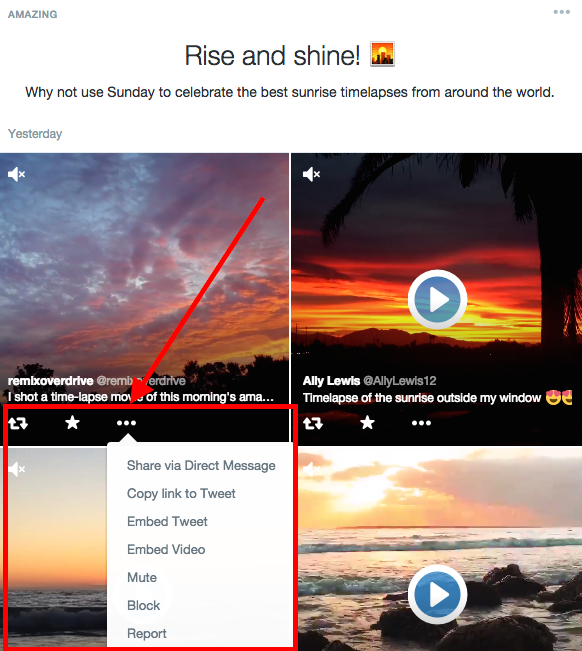Image resolution: width=582 pixels, height=651 pixels.
Task: Retweet the remixoverdrive time-lapse tweet
Action: (x=18, y=423)
